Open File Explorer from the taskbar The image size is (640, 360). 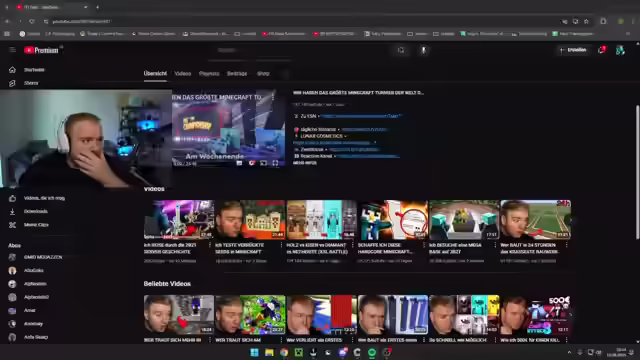269,352
